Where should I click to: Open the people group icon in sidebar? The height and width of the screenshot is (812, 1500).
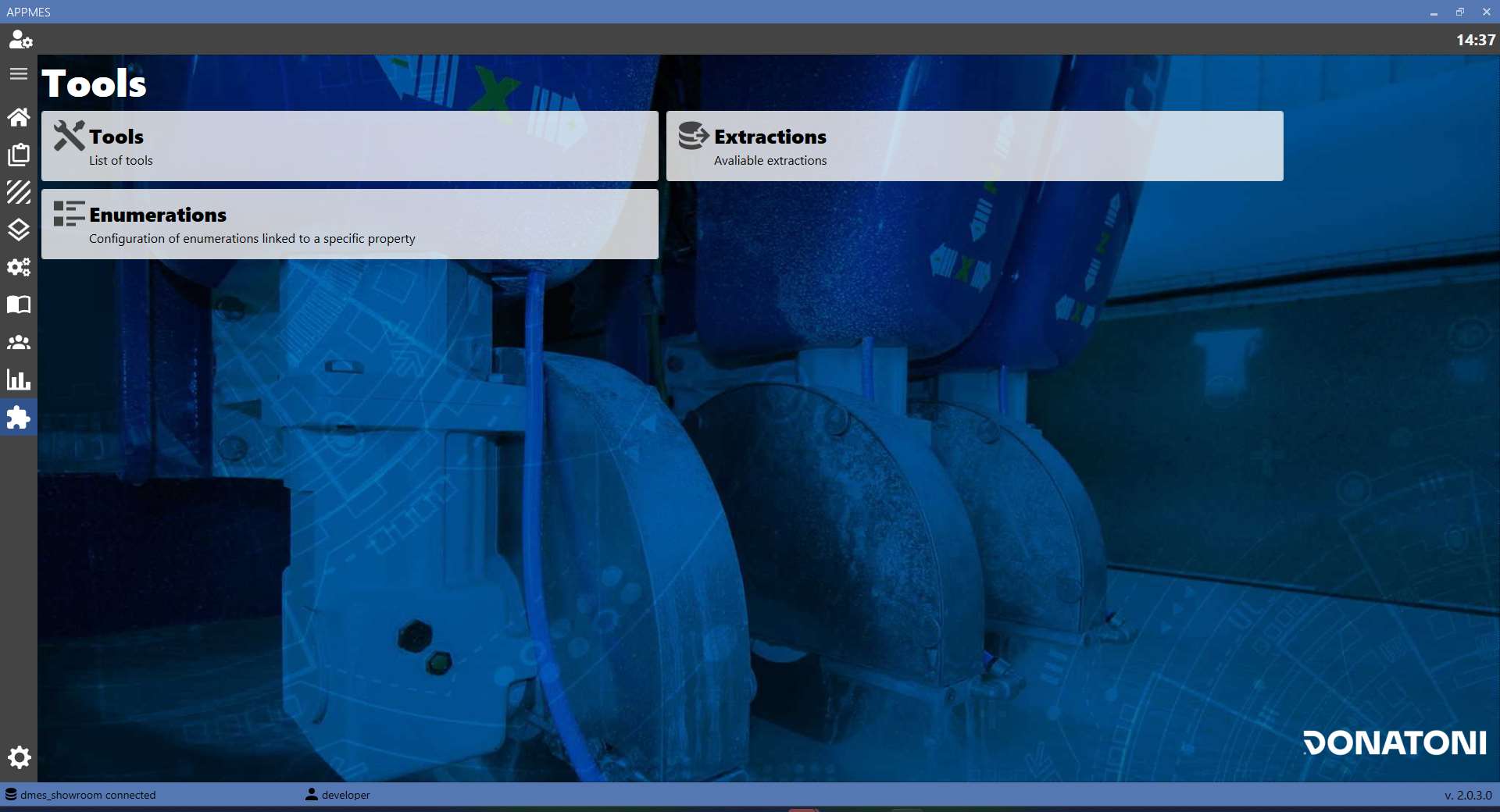pyautogui.click(x=19, y=343)
